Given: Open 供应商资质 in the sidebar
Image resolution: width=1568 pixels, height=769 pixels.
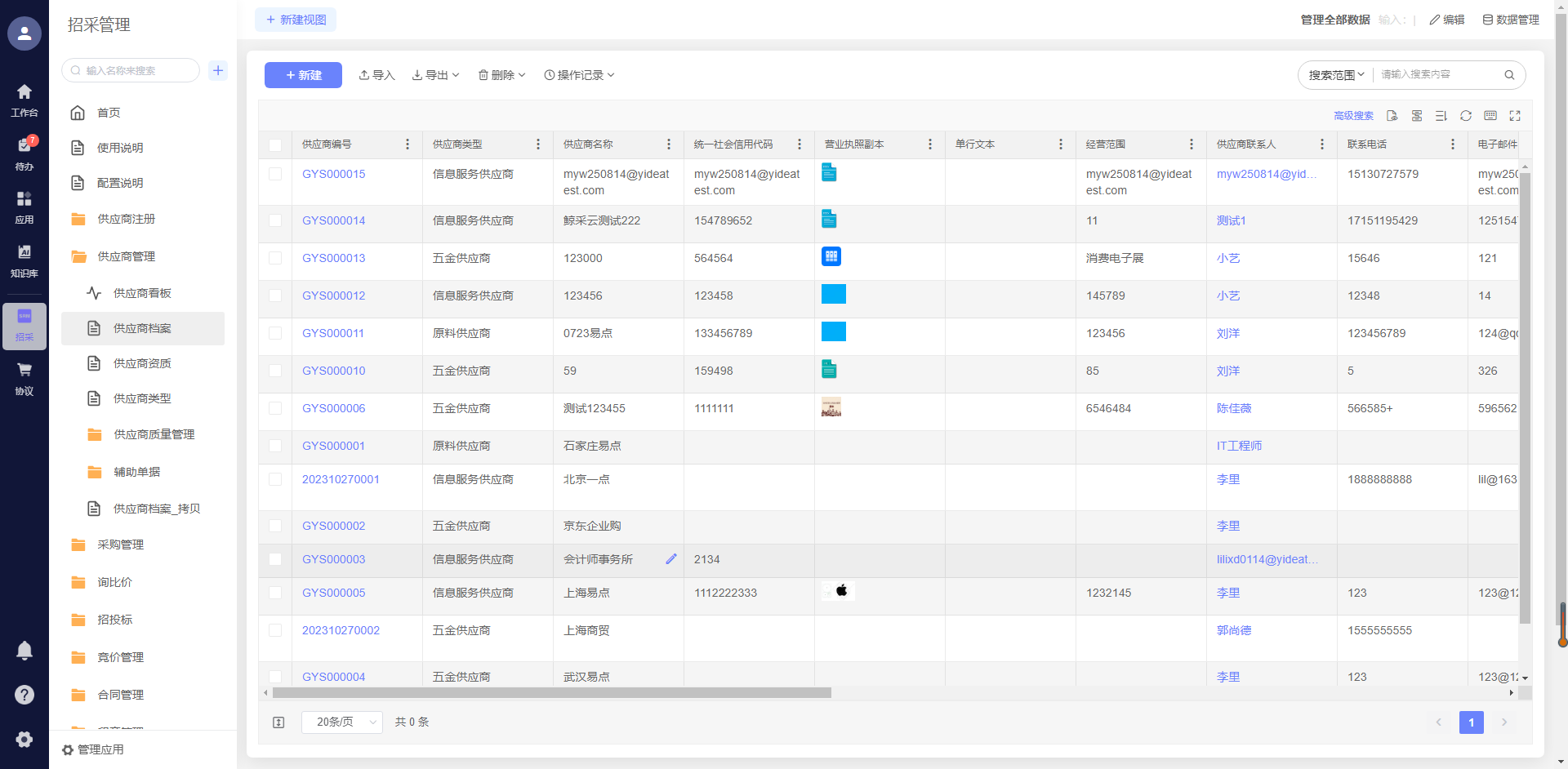Looking at the screenshot, I should point(142,363).
